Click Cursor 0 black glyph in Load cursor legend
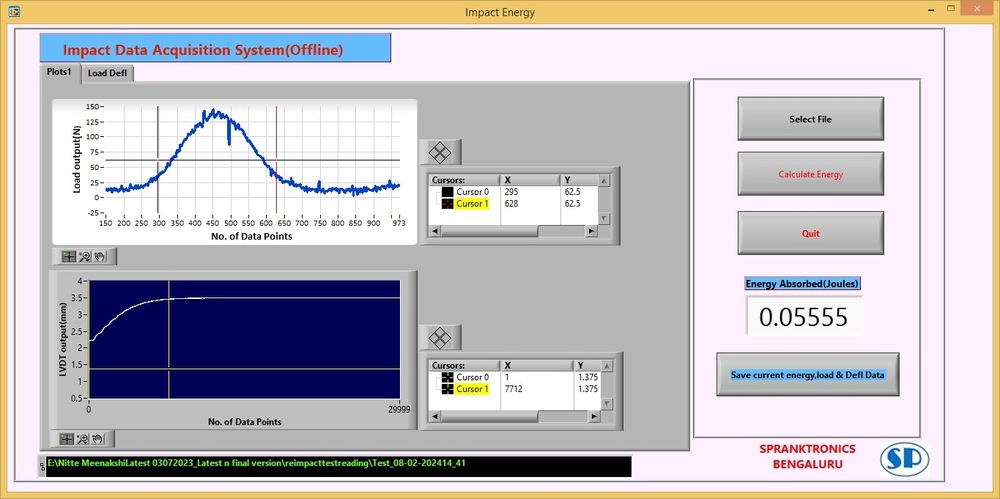 (448, 191)
